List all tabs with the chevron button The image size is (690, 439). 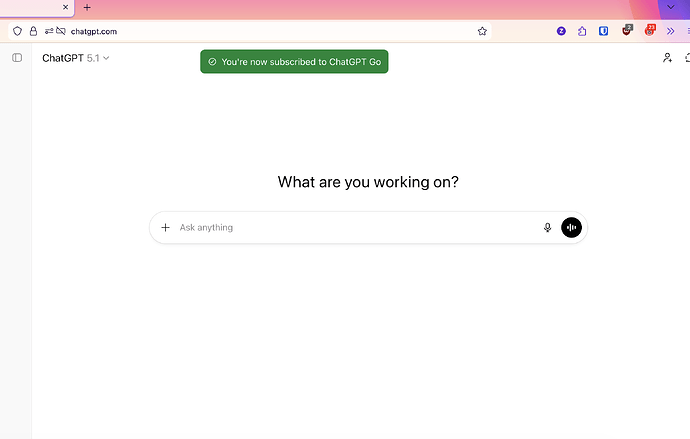click(x=671, y=7)
